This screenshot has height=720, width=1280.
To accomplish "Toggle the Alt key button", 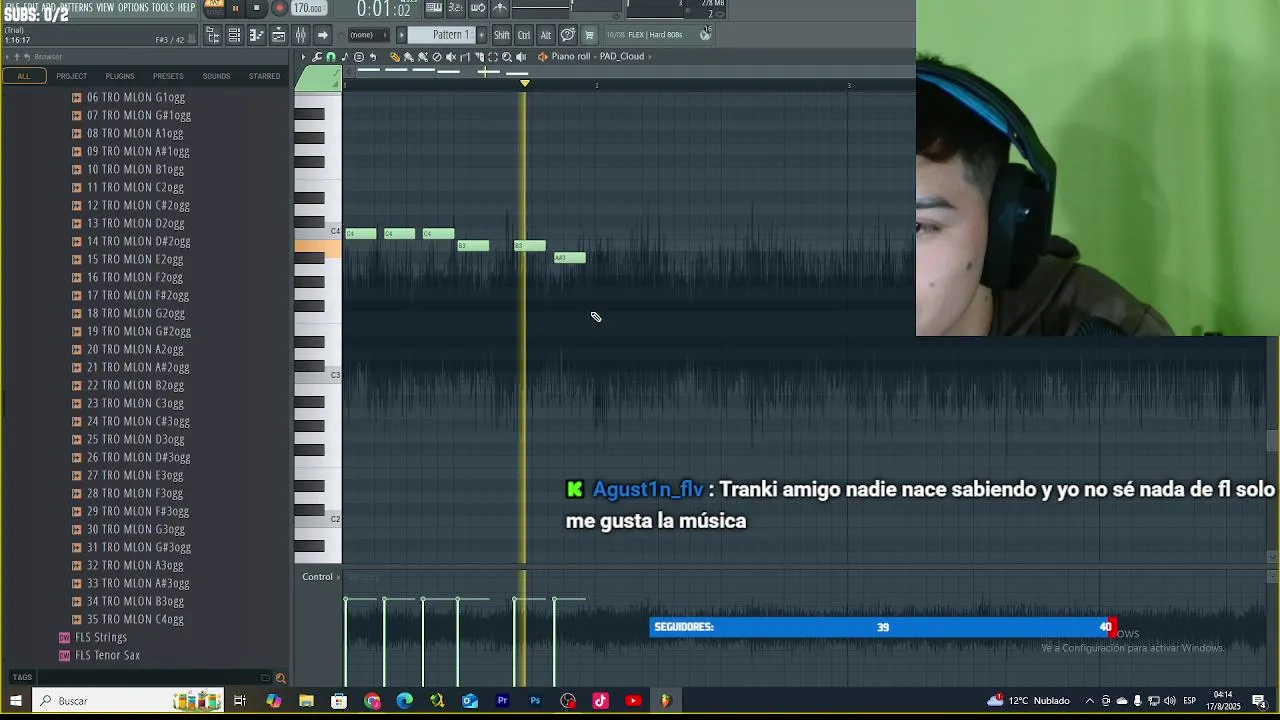I will [546, 35].
